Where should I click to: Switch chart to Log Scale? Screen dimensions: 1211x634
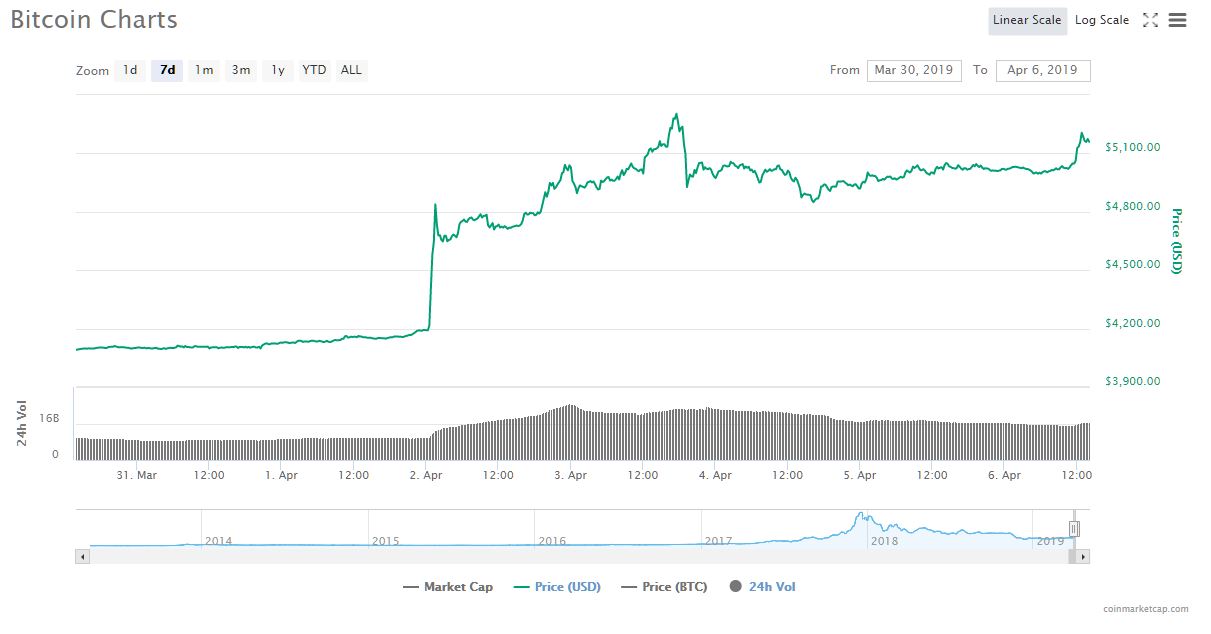tap(1101, 19)
